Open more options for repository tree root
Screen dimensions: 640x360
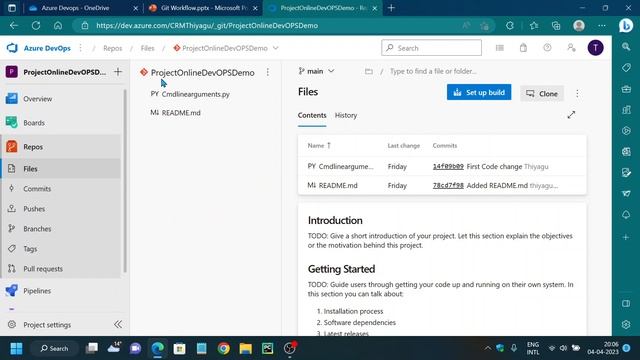(x=268, y=72)
